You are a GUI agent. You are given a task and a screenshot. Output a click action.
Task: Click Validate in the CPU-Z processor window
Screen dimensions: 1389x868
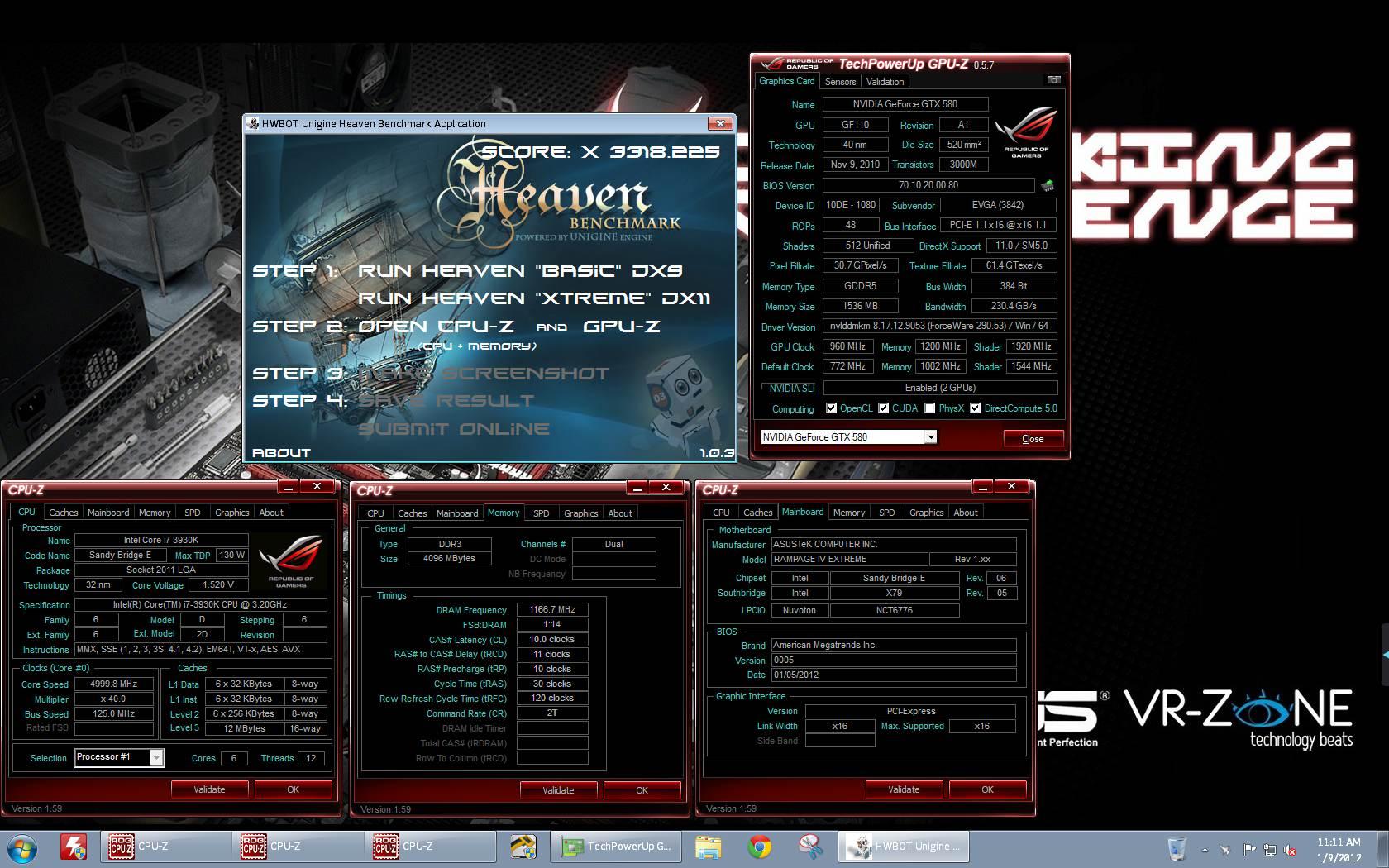209,789
